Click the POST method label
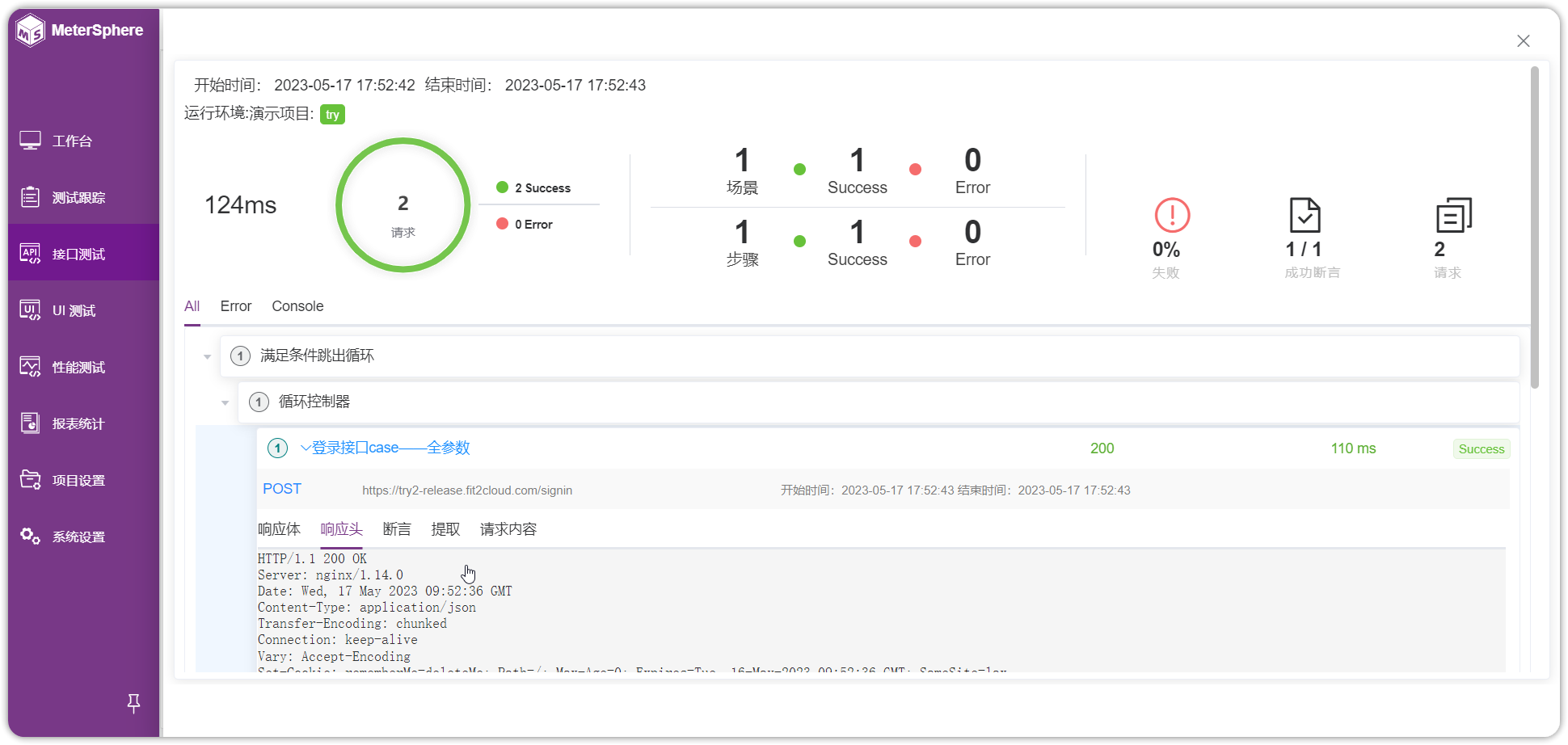The width and height of the screenshot is (1568, 745). pos(282,489)
